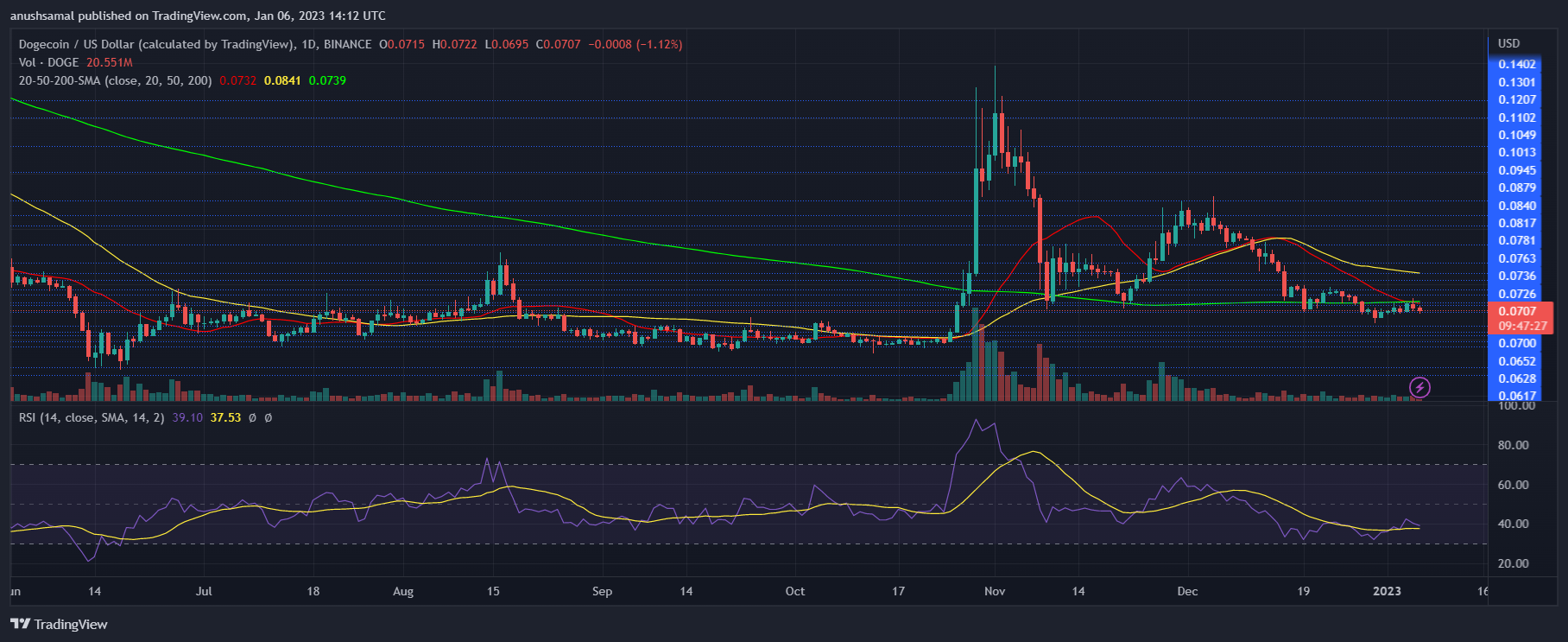The image size is (1568, 642).
Task: Click the 2023 marker on time axis
Action: pyautogui.click(x=1387, y=591)
